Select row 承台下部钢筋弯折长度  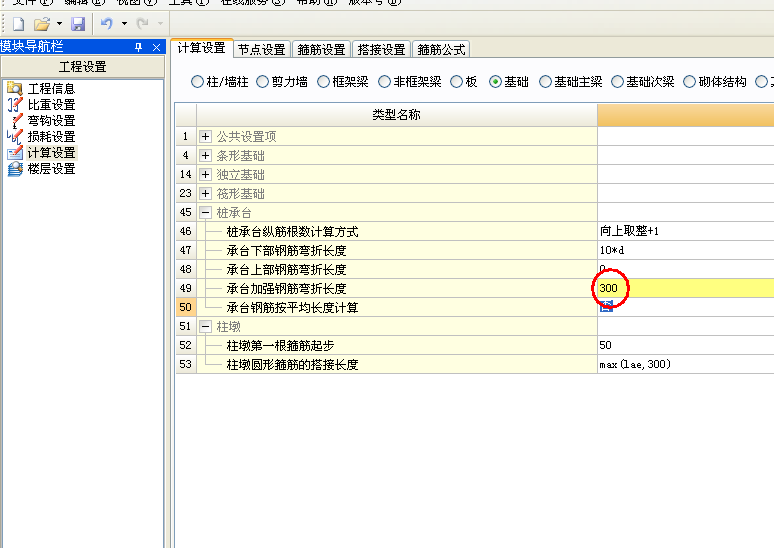click(x=396, y=250)
